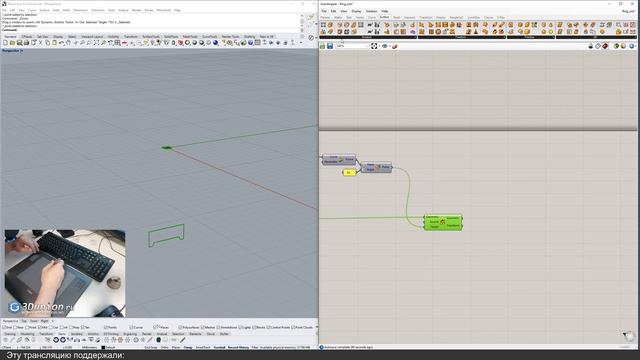Screen dimensions: 640x360
Task: Toggle the Cen object snap checkbox
Action: pos(51,327)
